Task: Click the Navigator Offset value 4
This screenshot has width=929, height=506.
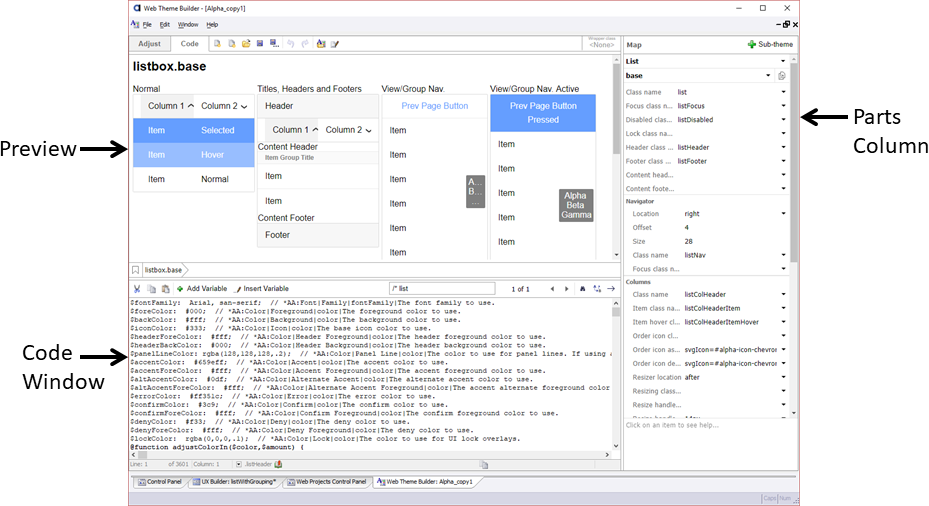Action: pyautogui.click(x=687, y=228)
